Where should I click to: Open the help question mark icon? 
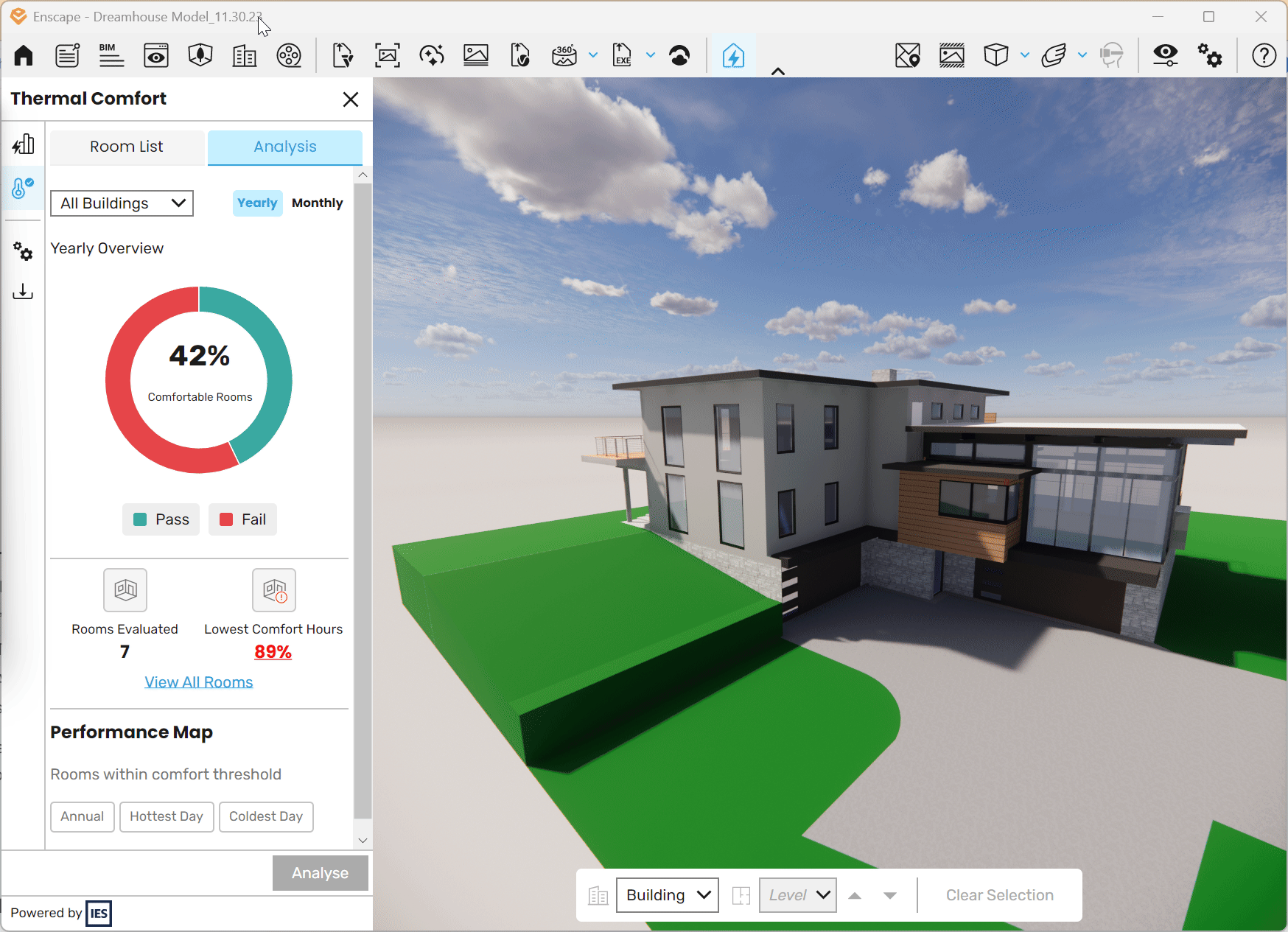click(1264, 55)
